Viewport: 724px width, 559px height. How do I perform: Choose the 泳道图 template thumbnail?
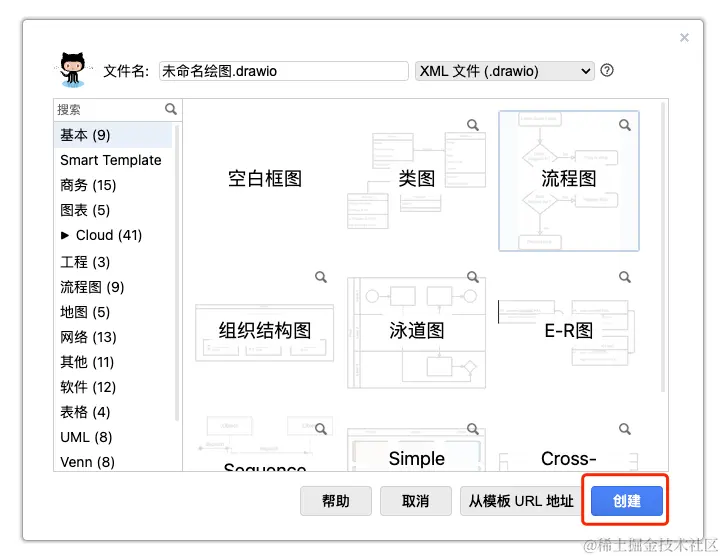(416, 331)
